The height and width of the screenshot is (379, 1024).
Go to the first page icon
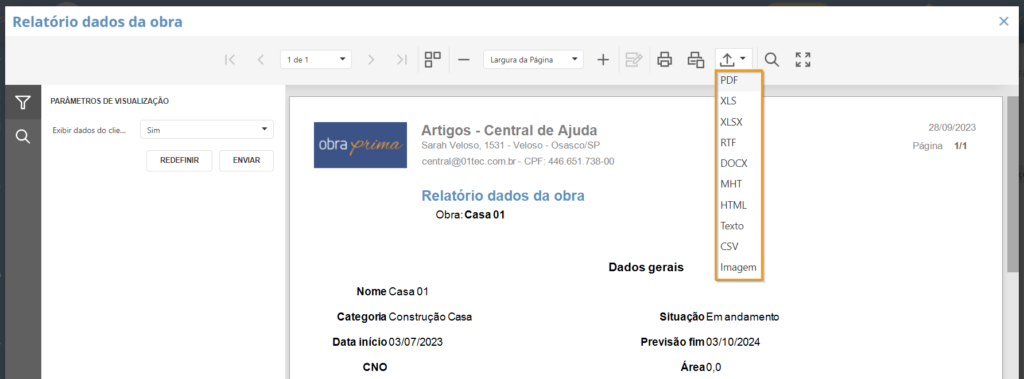click(229, 59)
